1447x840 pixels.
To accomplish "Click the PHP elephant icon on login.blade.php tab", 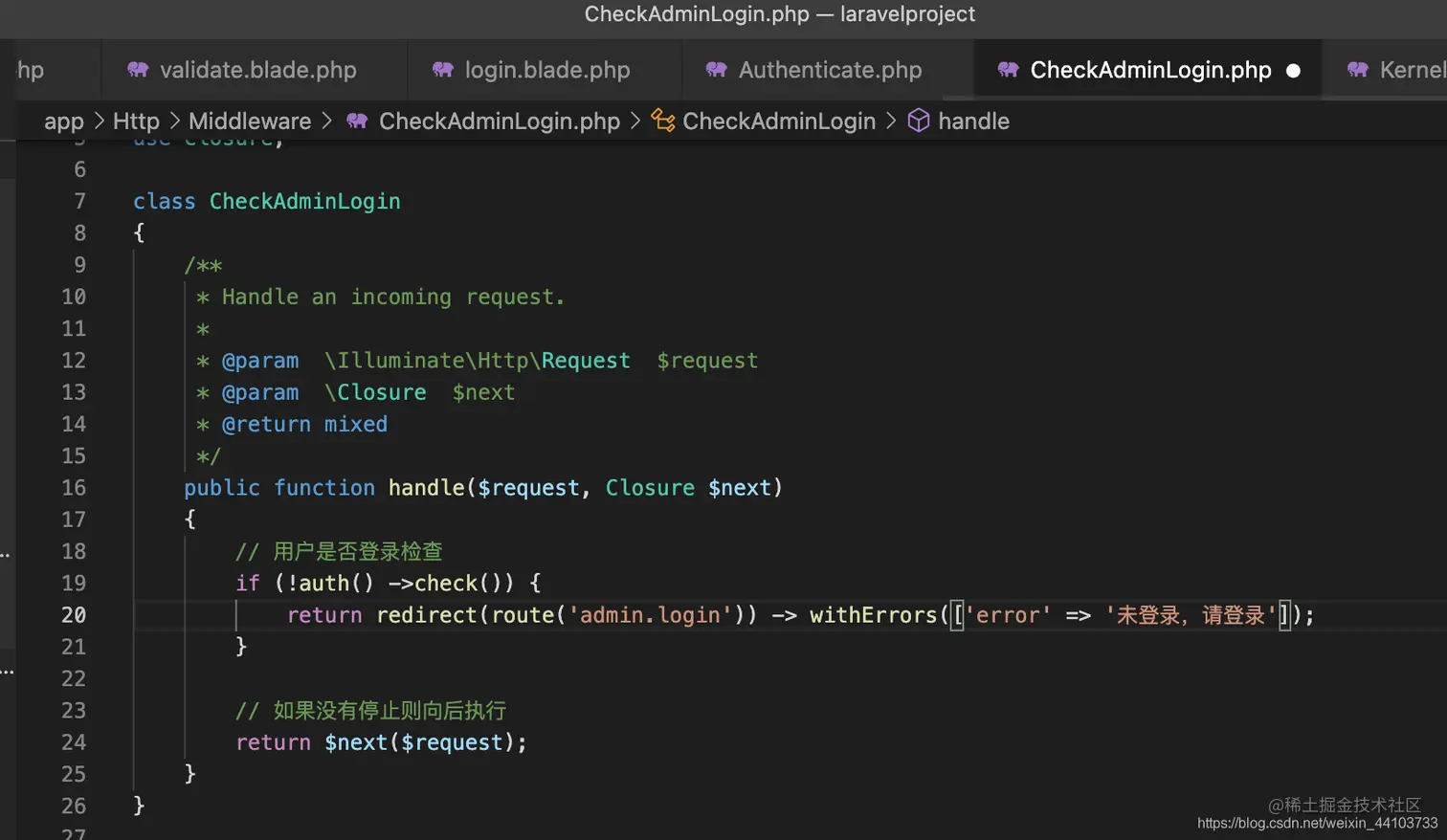I will tap(442, 70).
